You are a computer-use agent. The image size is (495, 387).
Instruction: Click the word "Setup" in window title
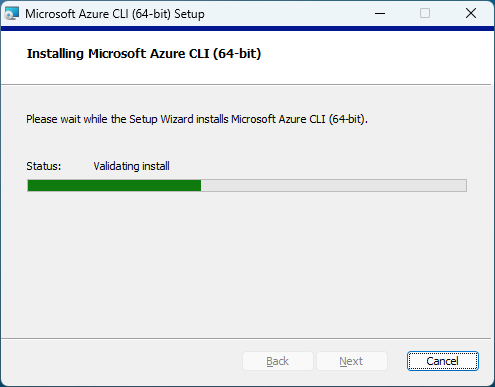[189, 14]
